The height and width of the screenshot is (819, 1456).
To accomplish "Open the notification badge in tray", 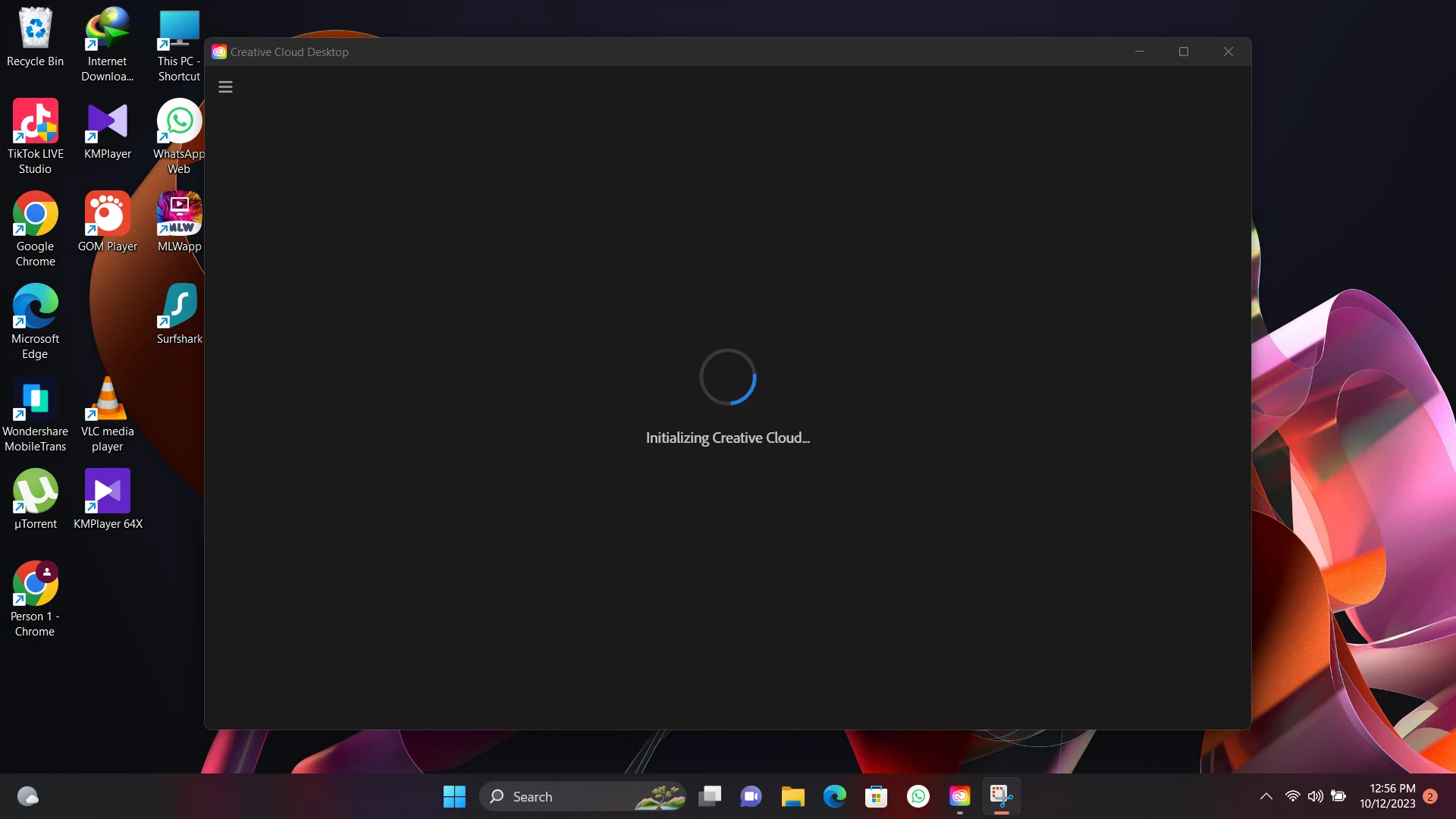I will [1430, 796].
